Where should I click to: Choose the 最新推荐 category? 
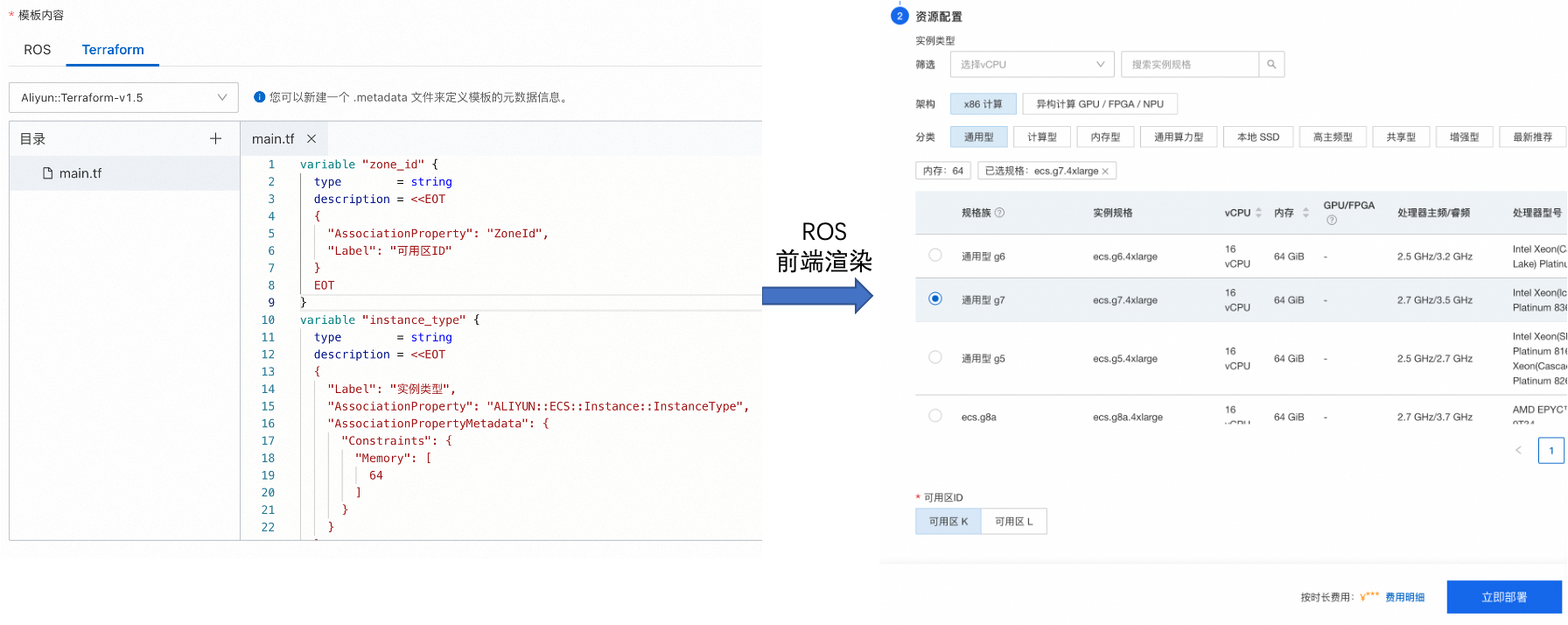point(1532,137)
